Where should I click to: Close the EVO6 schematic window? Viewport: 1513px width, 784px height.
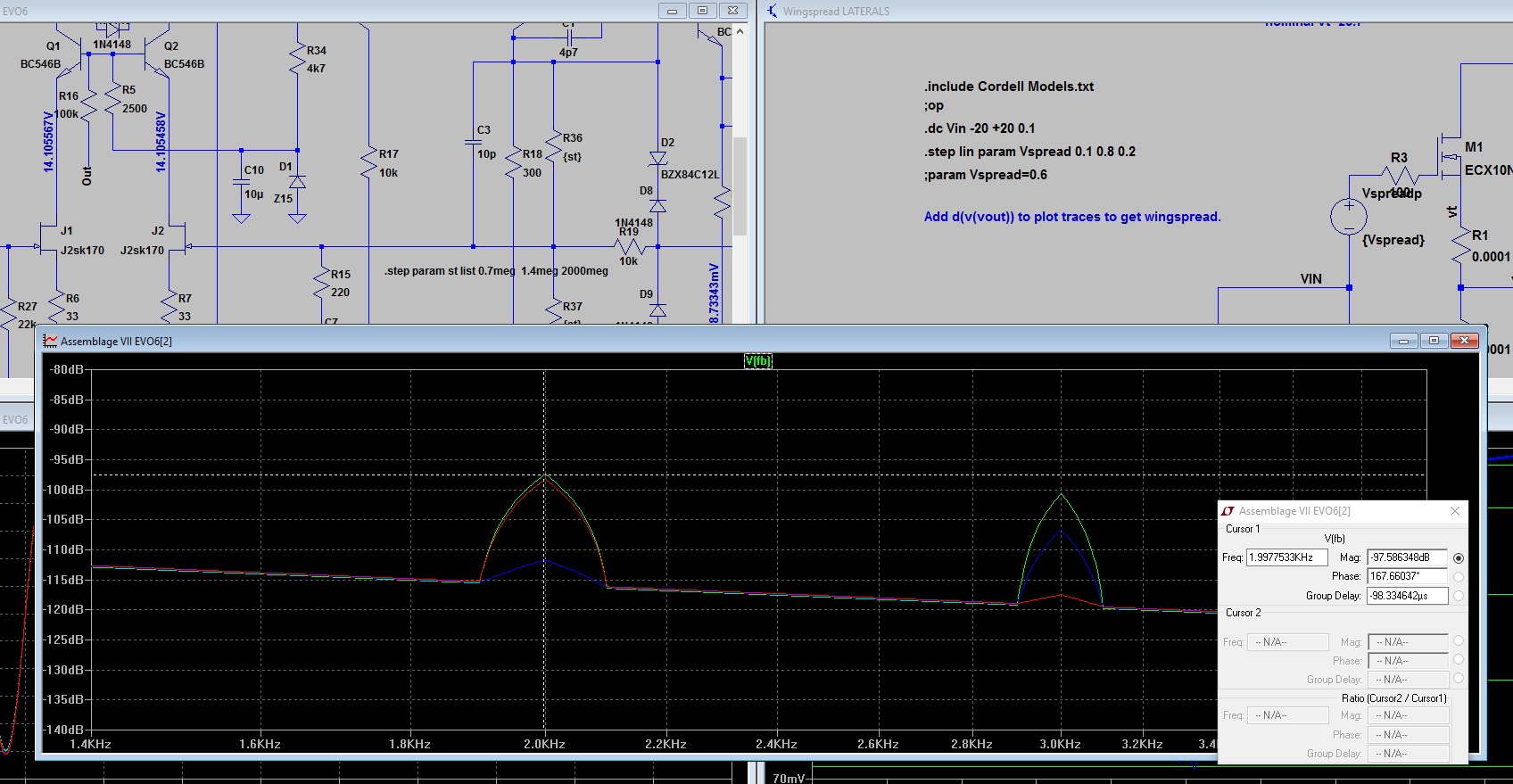(732, 11)
